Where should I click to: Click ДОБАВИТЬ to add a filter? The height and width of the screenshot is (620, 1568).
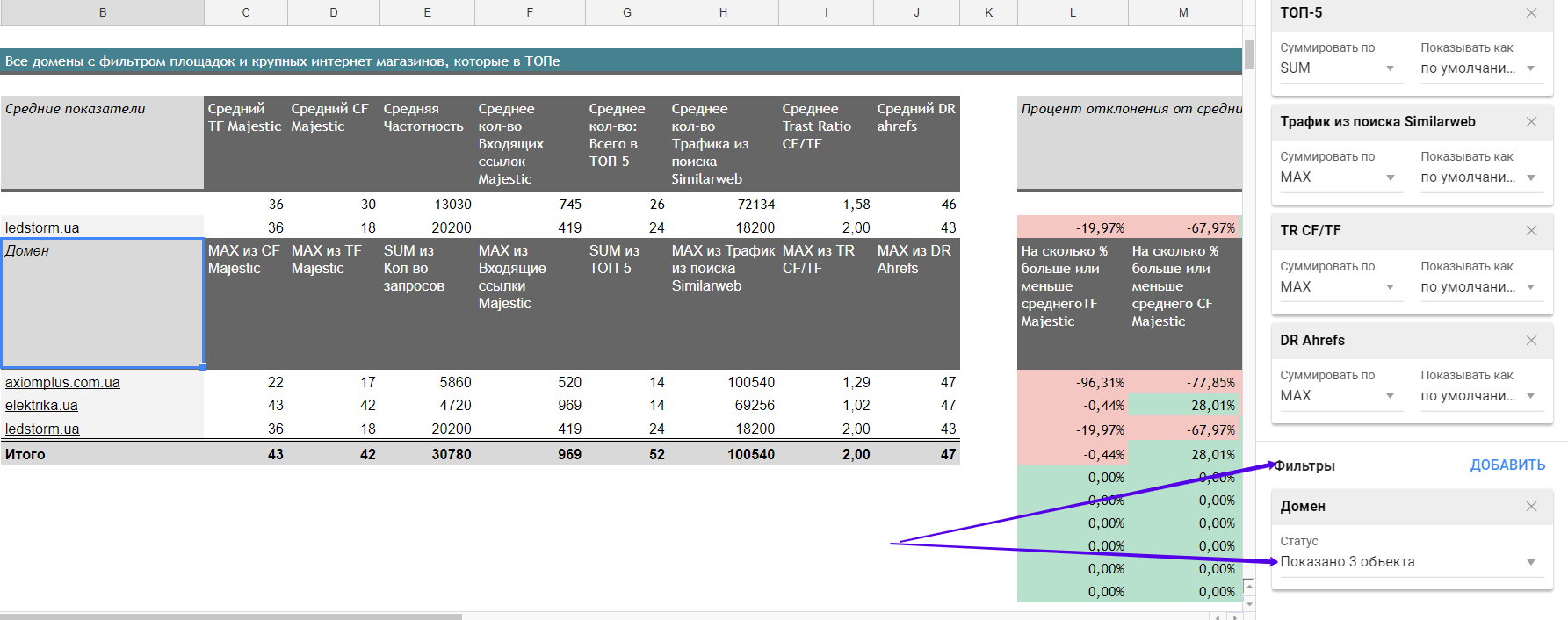(x=1507, y=465)
